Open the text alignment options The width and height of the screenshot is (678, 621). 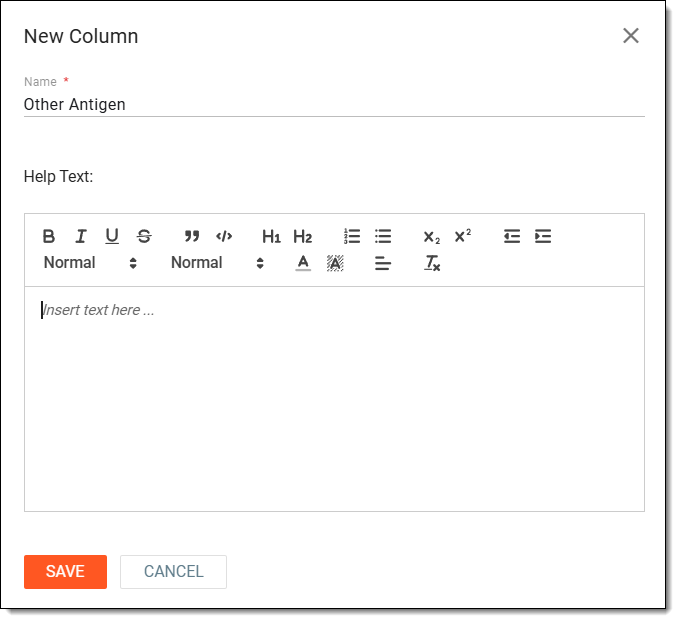[383, 263]
